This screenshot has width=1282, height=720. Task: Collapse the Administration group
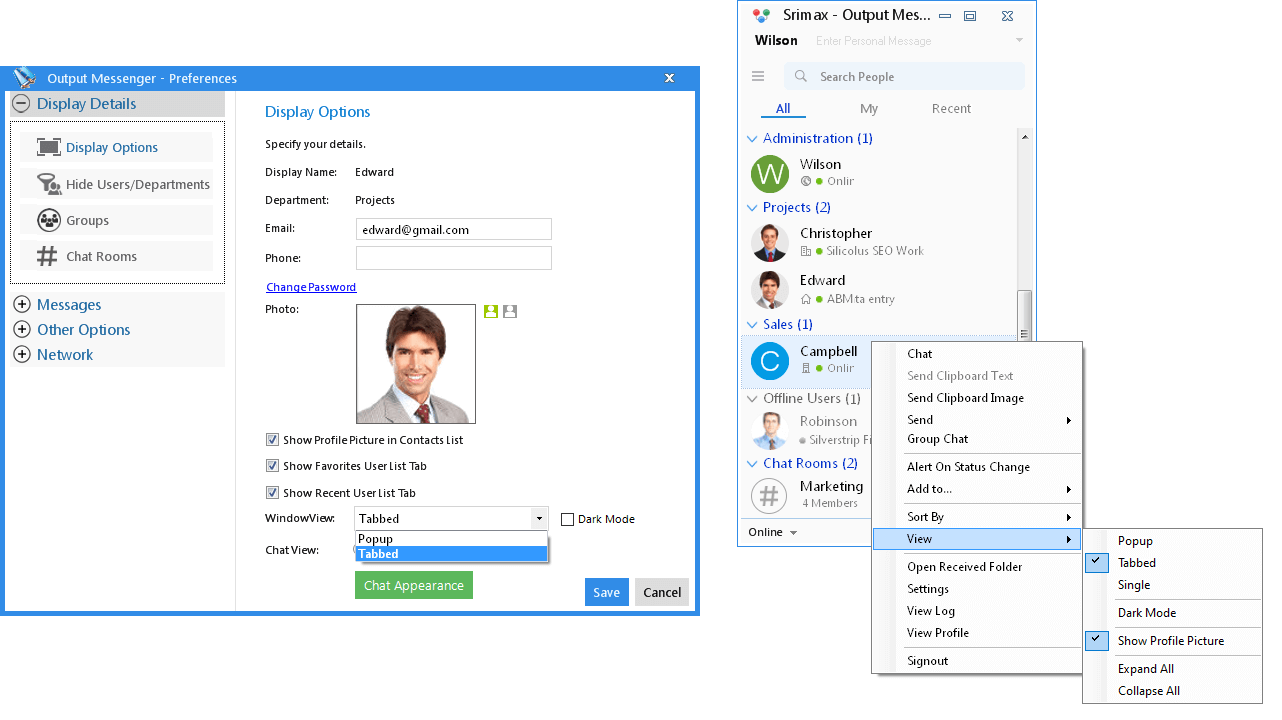click(753, 139)
